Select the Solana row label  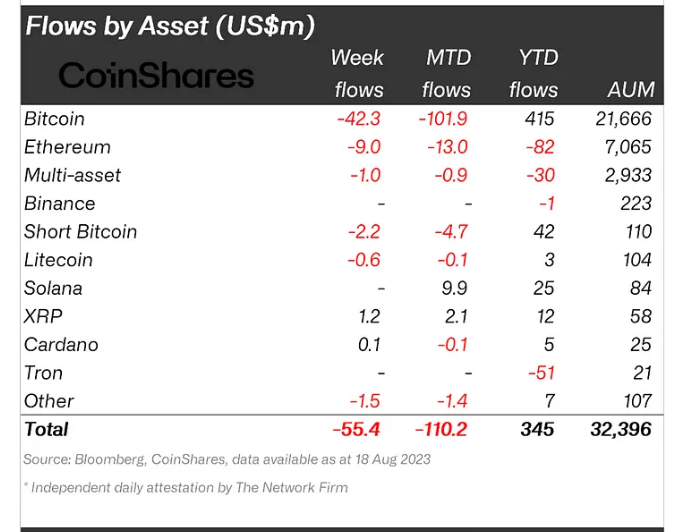[53, 288]
